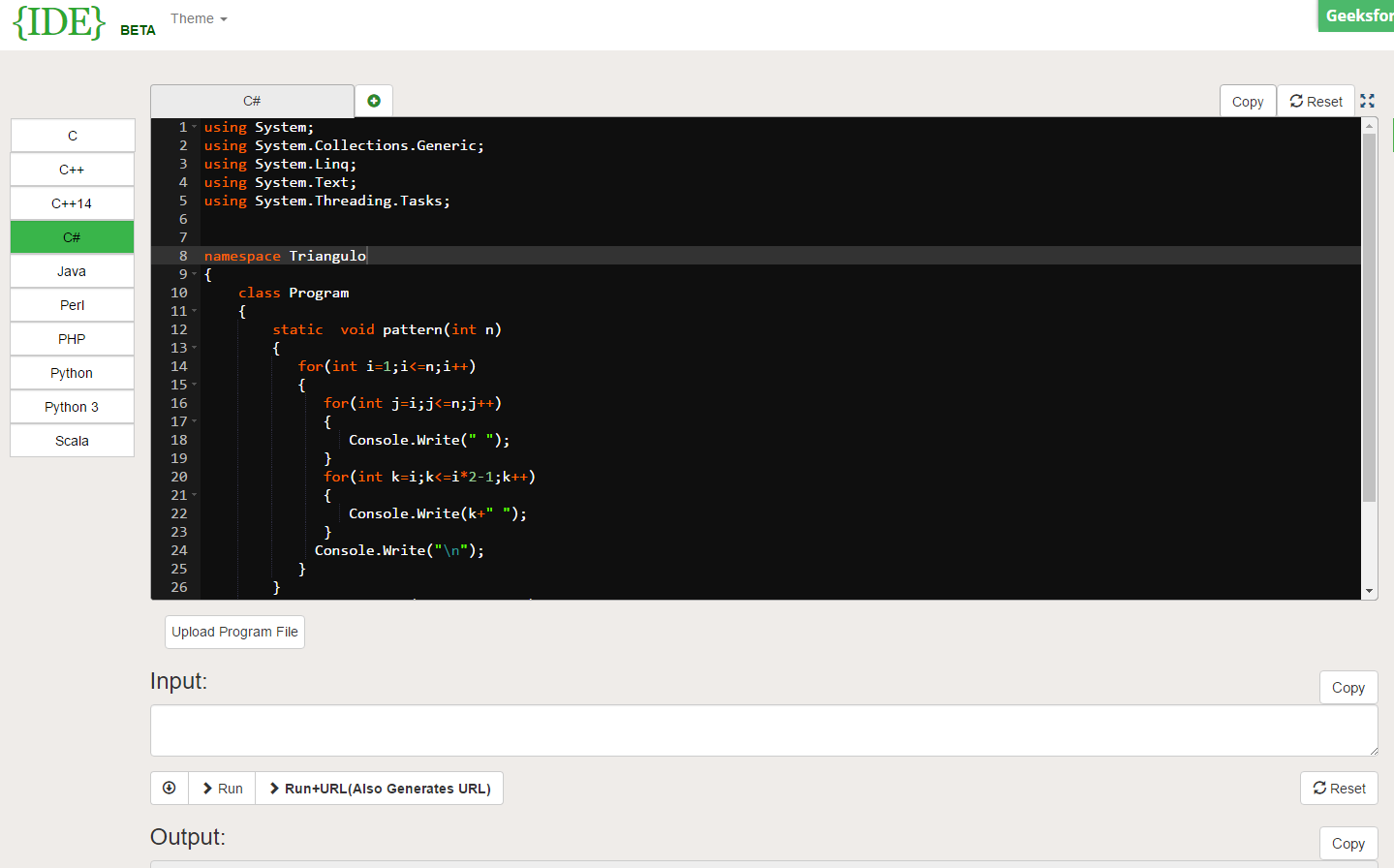Image resolution: width=1394 pixels, height=868 pixels.
Task: Collapse the code fold at line 1
Action: pos(194,126)
